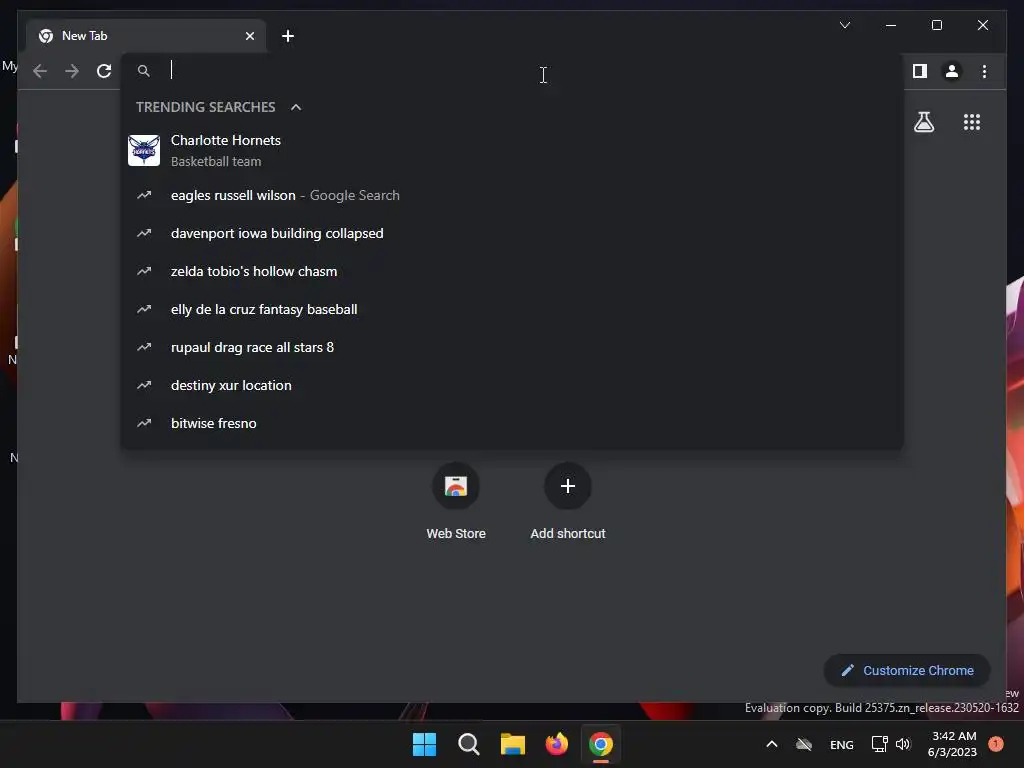Select the Charlotte Hornets suggestion
1024x768 pixels.
pos(512,150)
